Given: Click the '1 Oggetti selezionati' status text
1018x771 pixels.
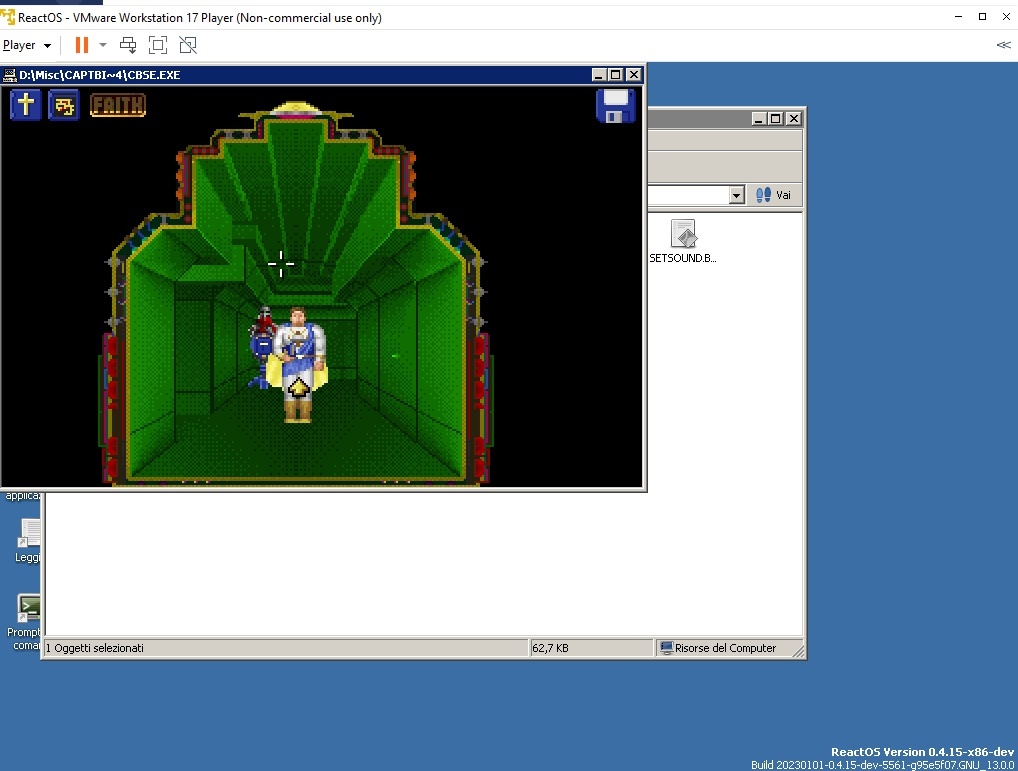Looking at the screenshot, I should 95,648.
